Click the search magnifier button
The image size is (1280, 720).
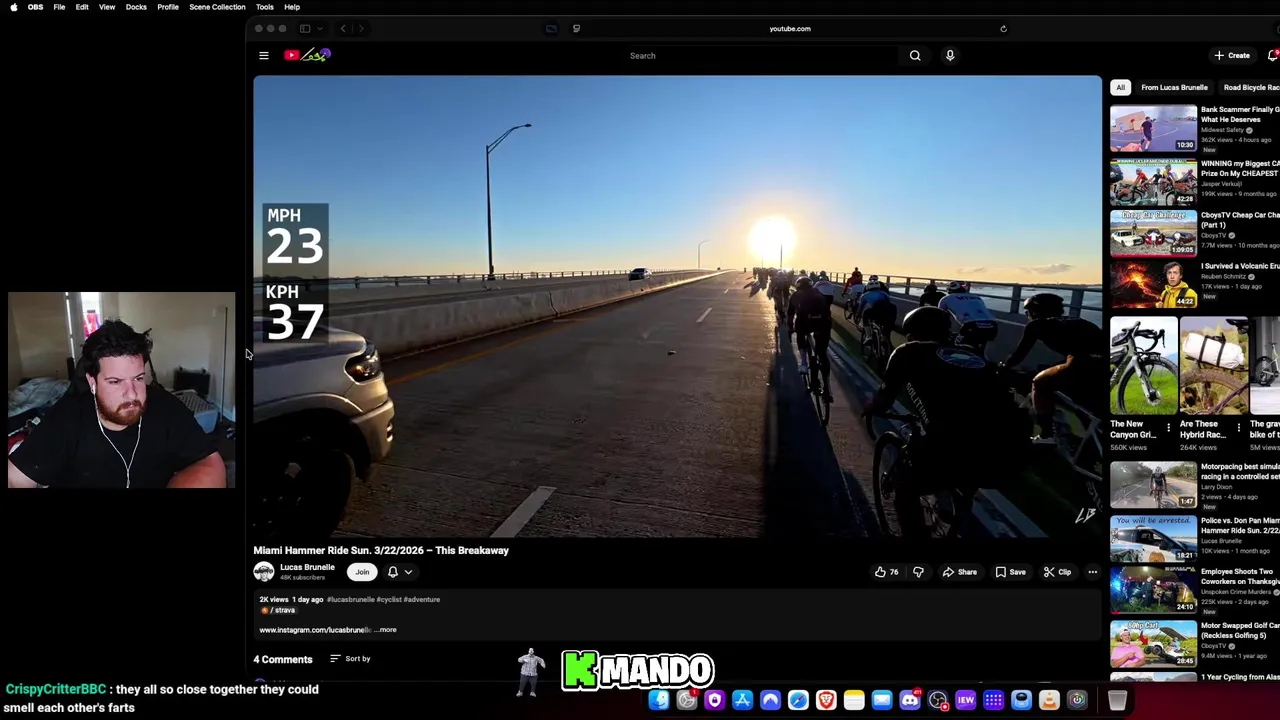click(915, 56)
